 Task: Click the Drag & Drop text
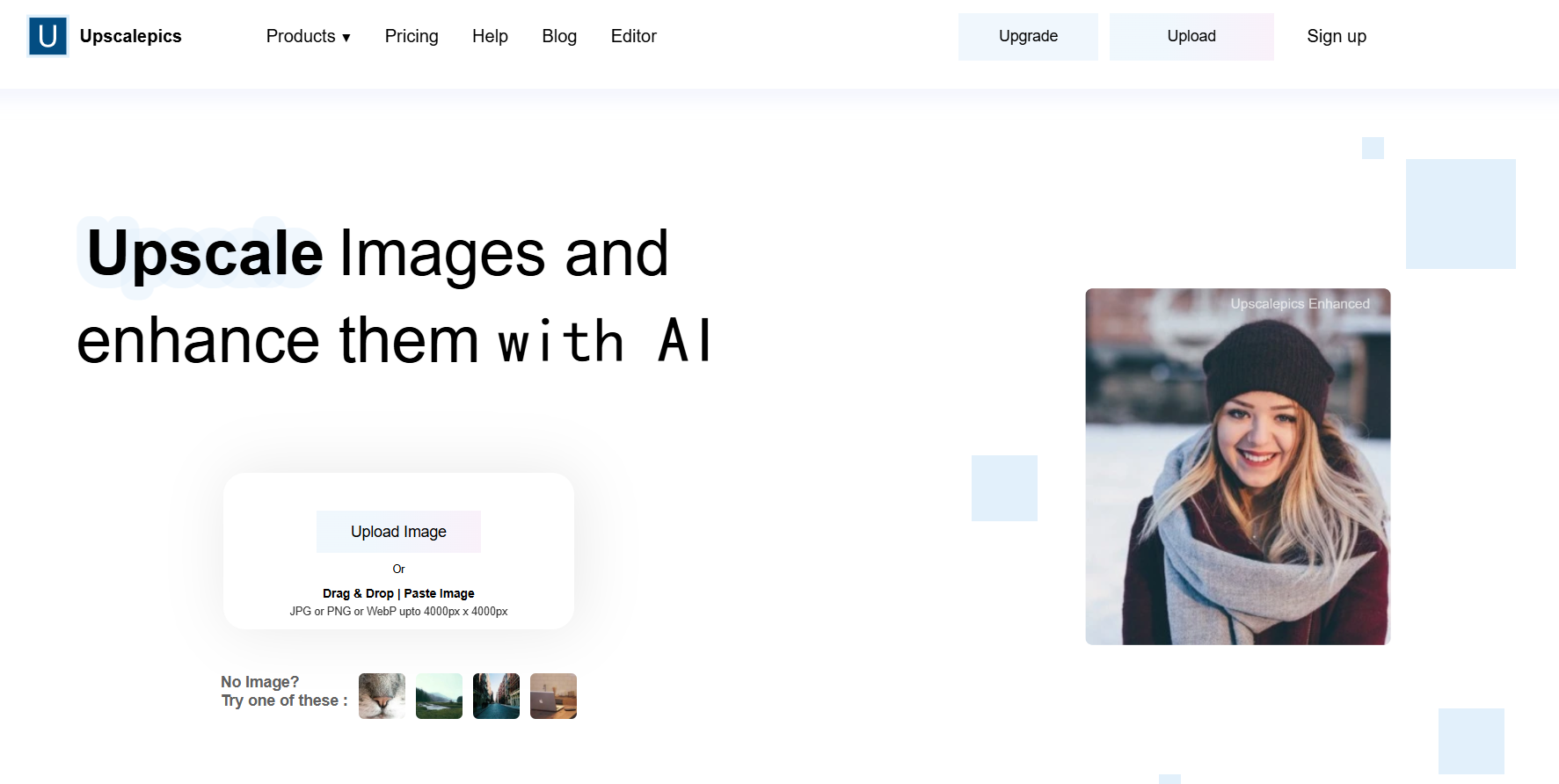pyautogui.click(x=358, y=593)
